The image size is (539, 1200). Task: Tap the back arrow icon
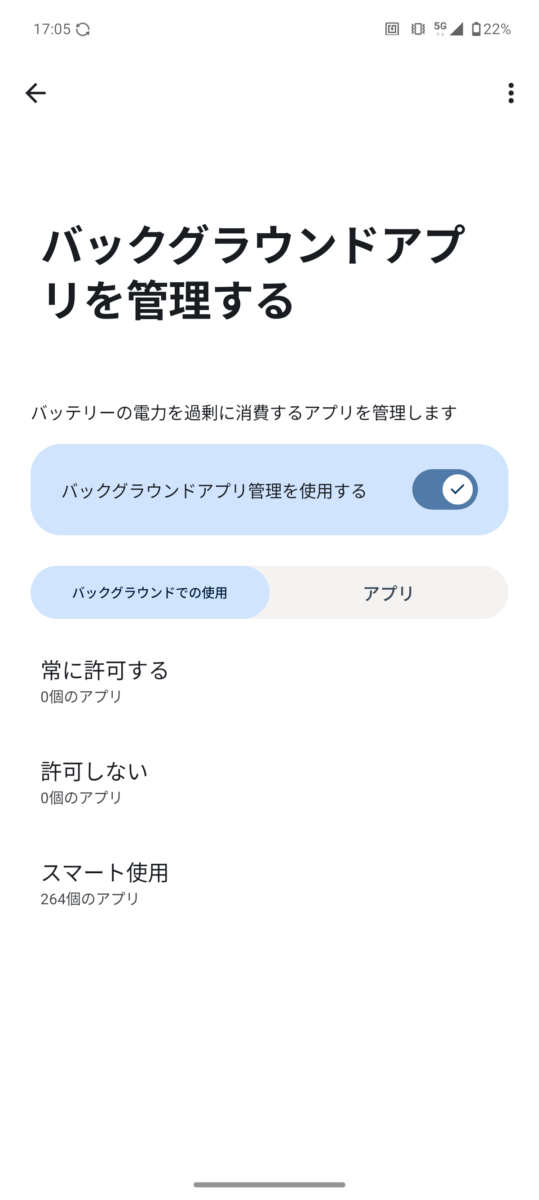[36, 93]
